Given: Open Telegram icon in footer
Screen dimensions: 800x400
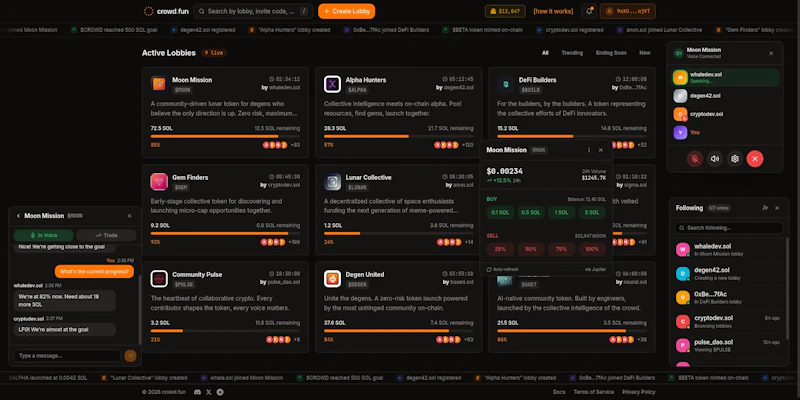Looking at the screenshot, I should tap(220, 392).
